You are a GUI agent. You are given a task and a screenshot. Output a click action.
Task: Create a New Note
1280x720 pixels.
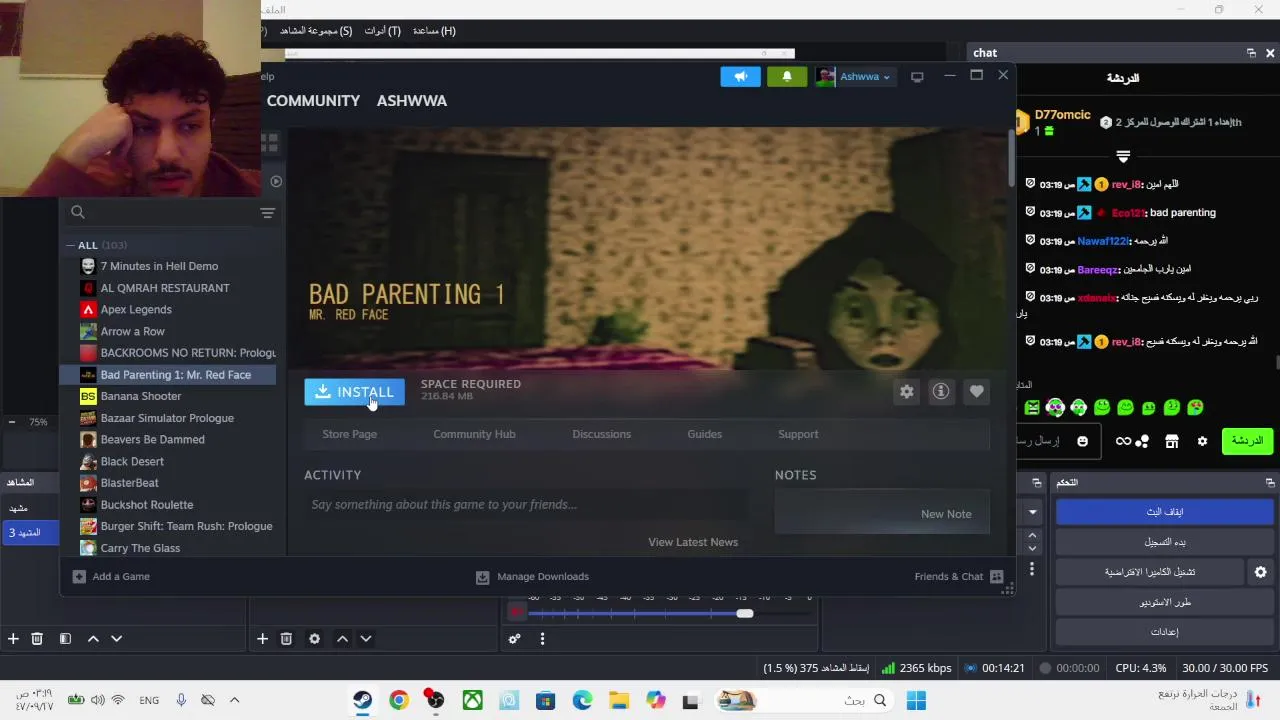coord(946,514)
